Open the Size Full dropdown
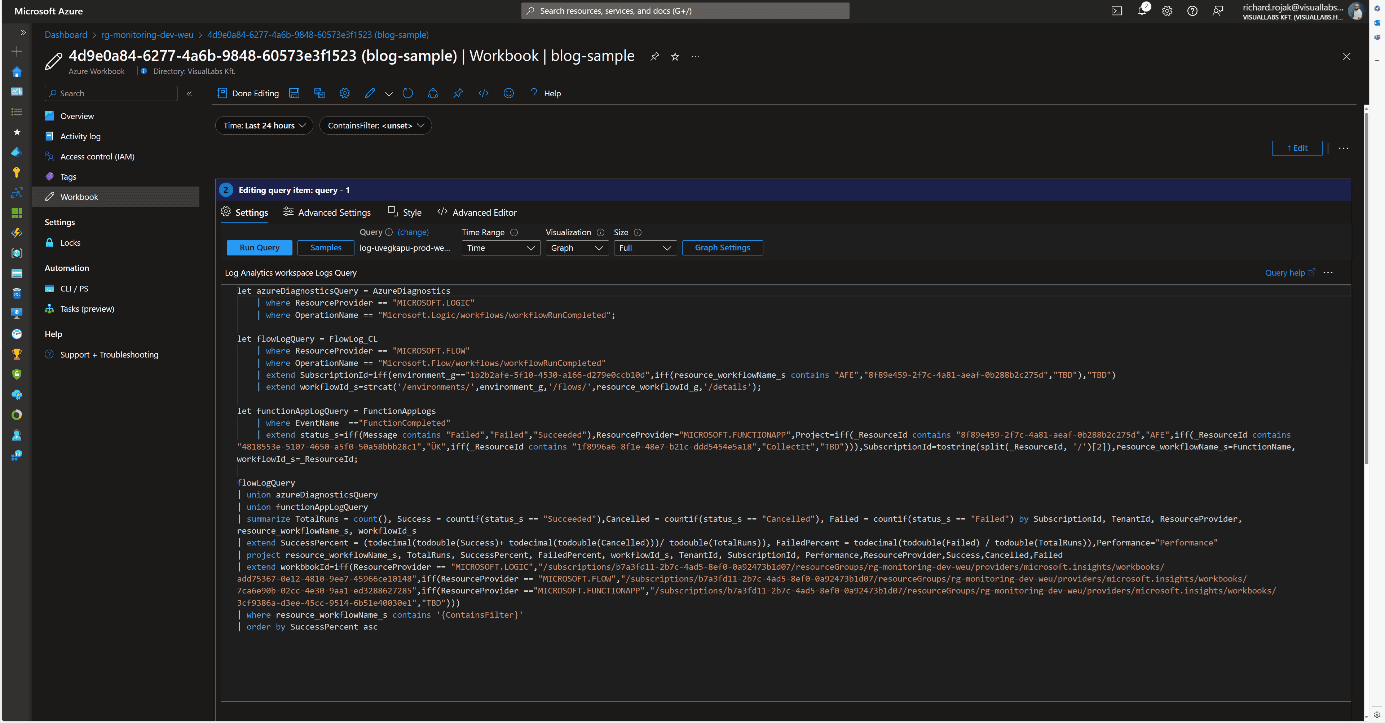This screenshot has width=1385, height=723. 645,248
